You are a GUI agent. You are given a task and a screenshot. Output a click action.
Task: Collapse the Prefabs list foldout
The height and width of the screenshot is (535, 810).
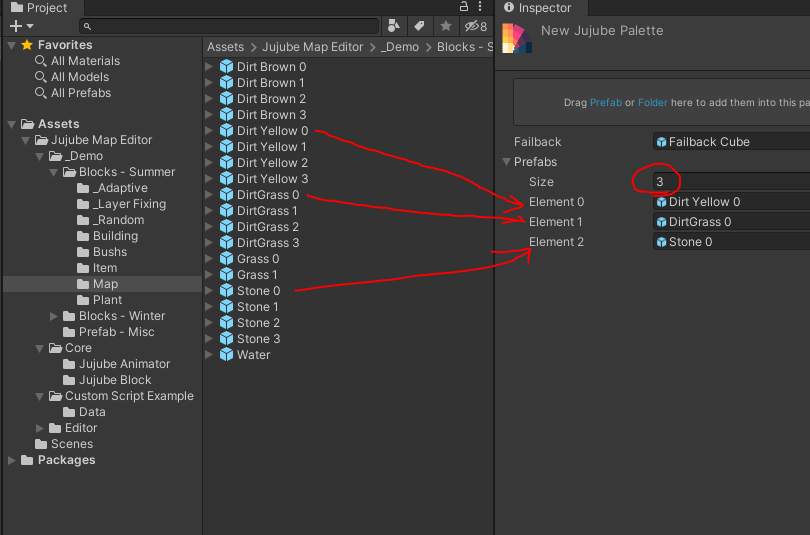tap(506, 162)
